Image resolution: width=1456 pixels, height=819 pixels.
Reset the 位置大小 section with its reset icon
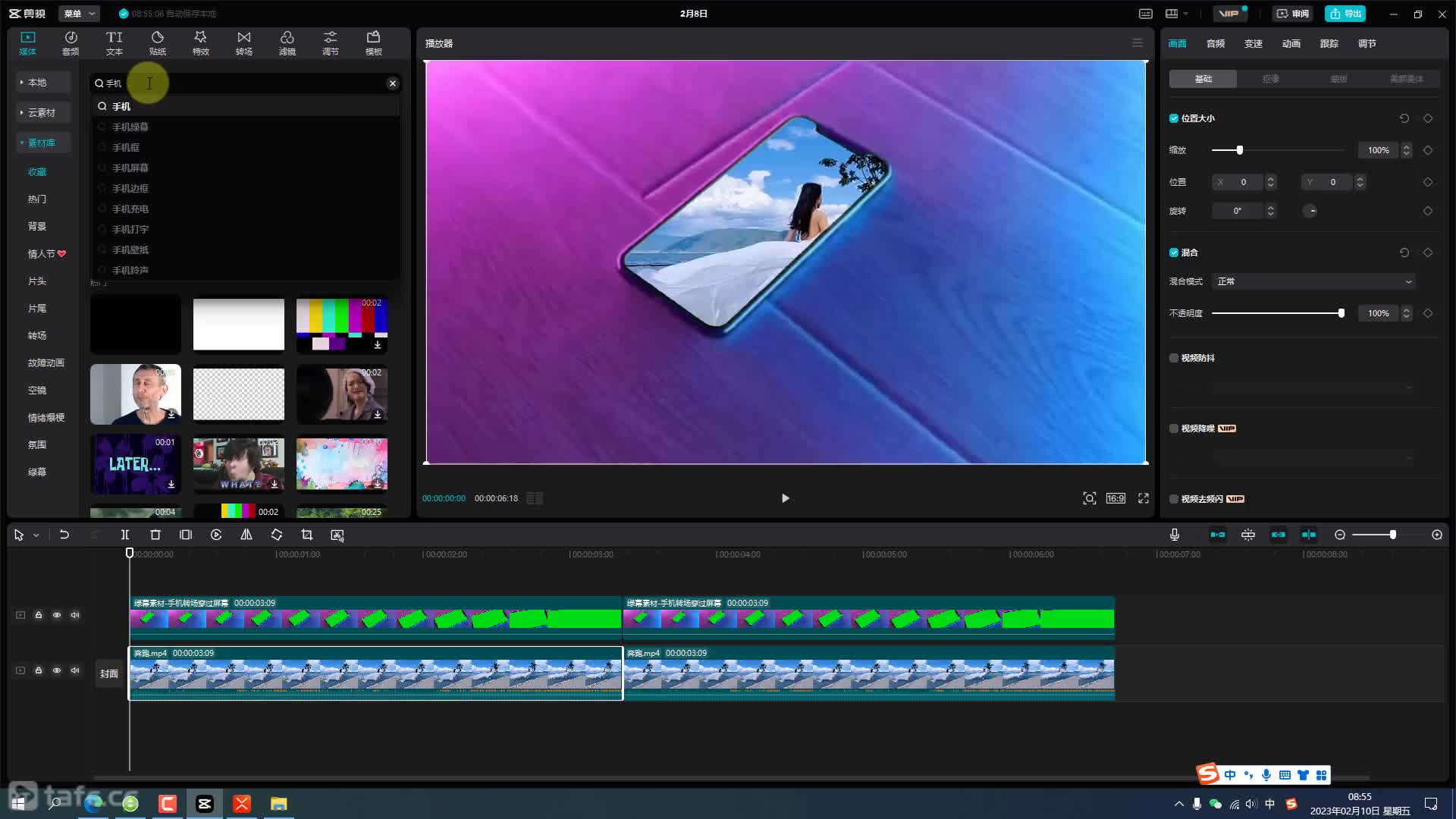tap(1404, 118)
